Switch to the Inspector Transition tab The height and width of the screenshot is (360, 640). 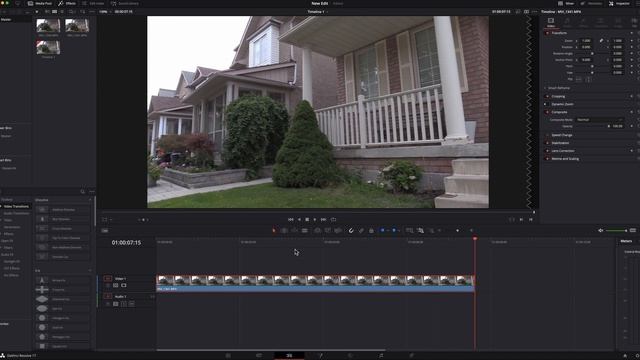[601, 22]
